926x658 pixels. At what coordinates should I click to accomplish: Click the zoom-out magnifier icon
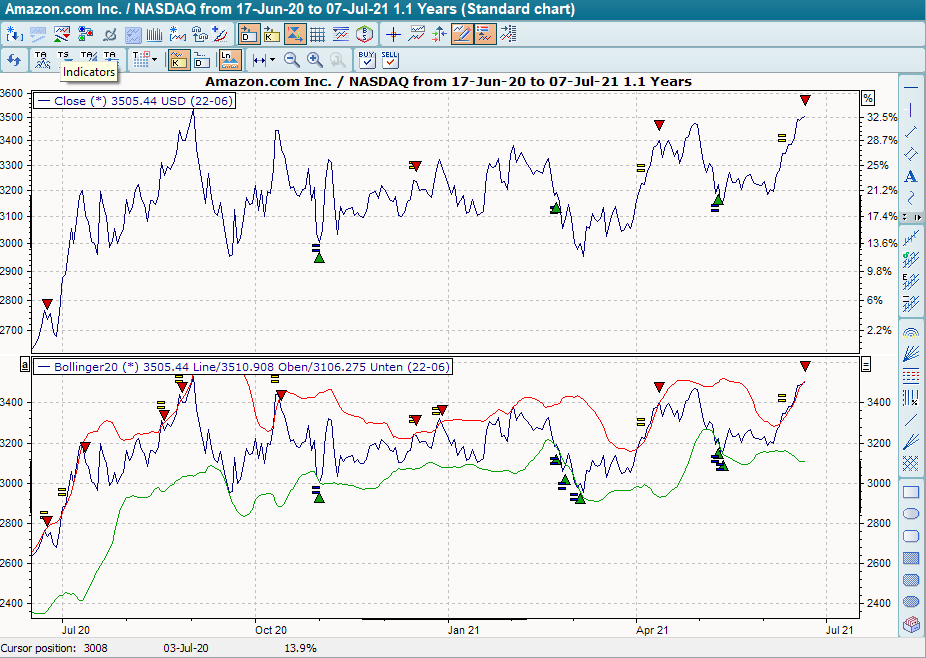(x=291, y=60)
